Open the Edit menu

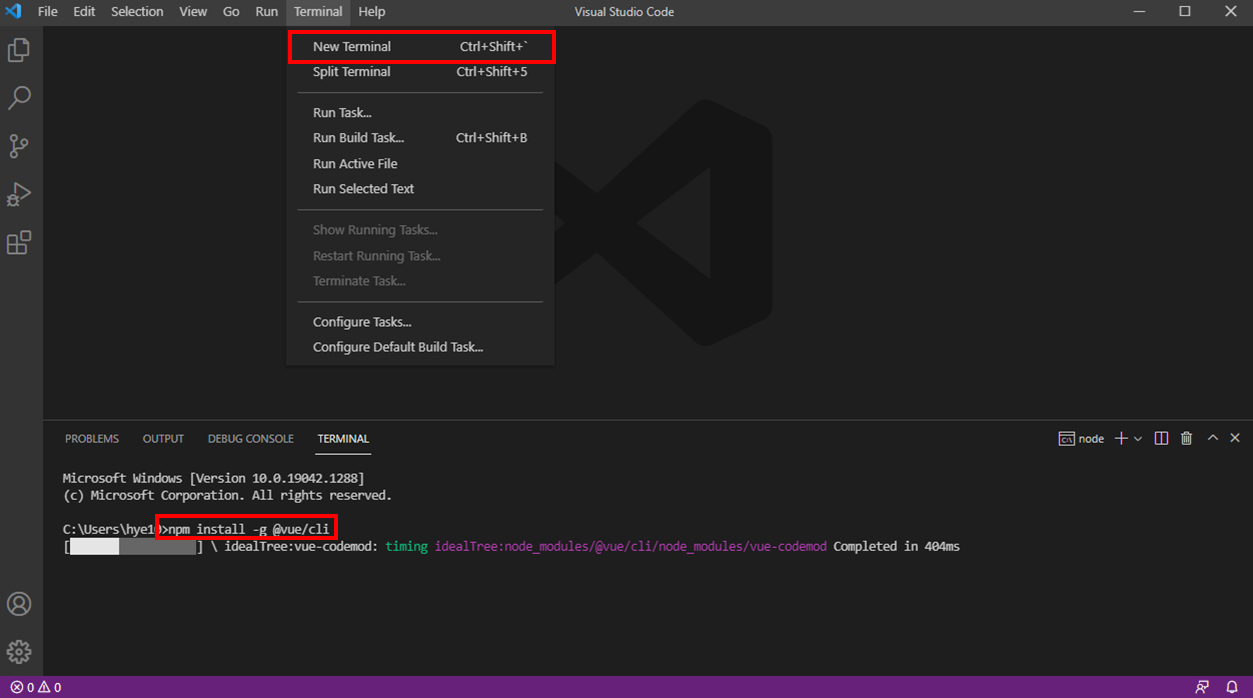click(x=84, y=12)
